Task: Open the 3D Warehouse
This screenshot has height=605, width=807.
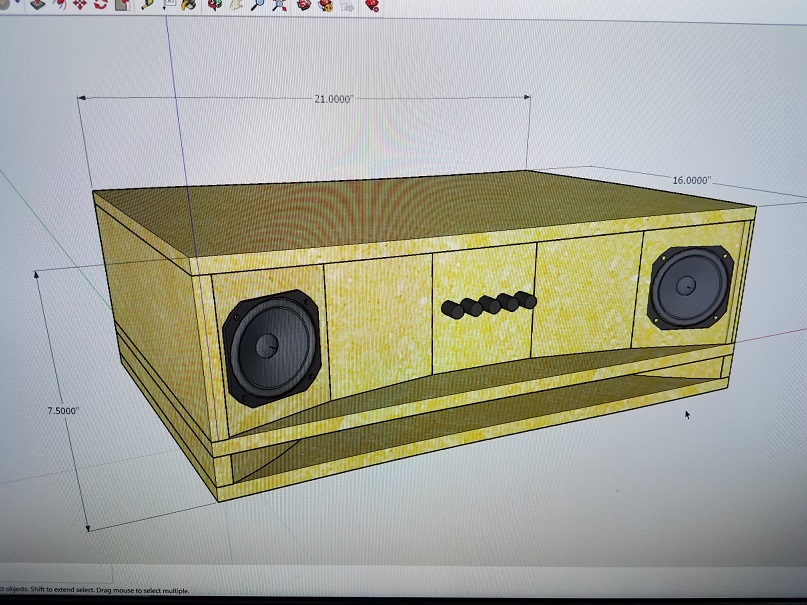Action: click(x=304, y=5)
